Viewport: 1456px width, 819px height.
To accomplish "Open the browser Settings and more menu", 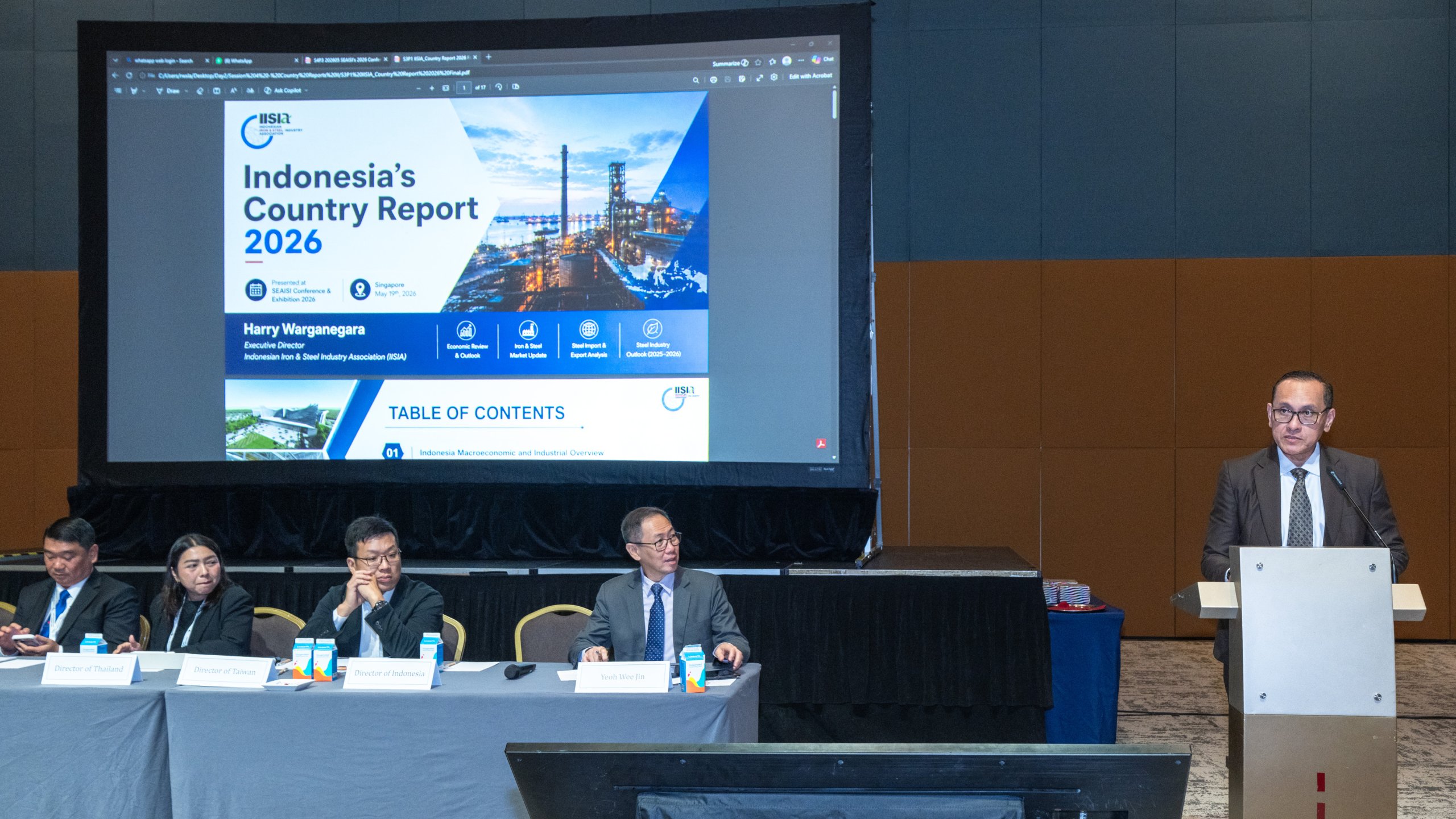I will (801, 60).
